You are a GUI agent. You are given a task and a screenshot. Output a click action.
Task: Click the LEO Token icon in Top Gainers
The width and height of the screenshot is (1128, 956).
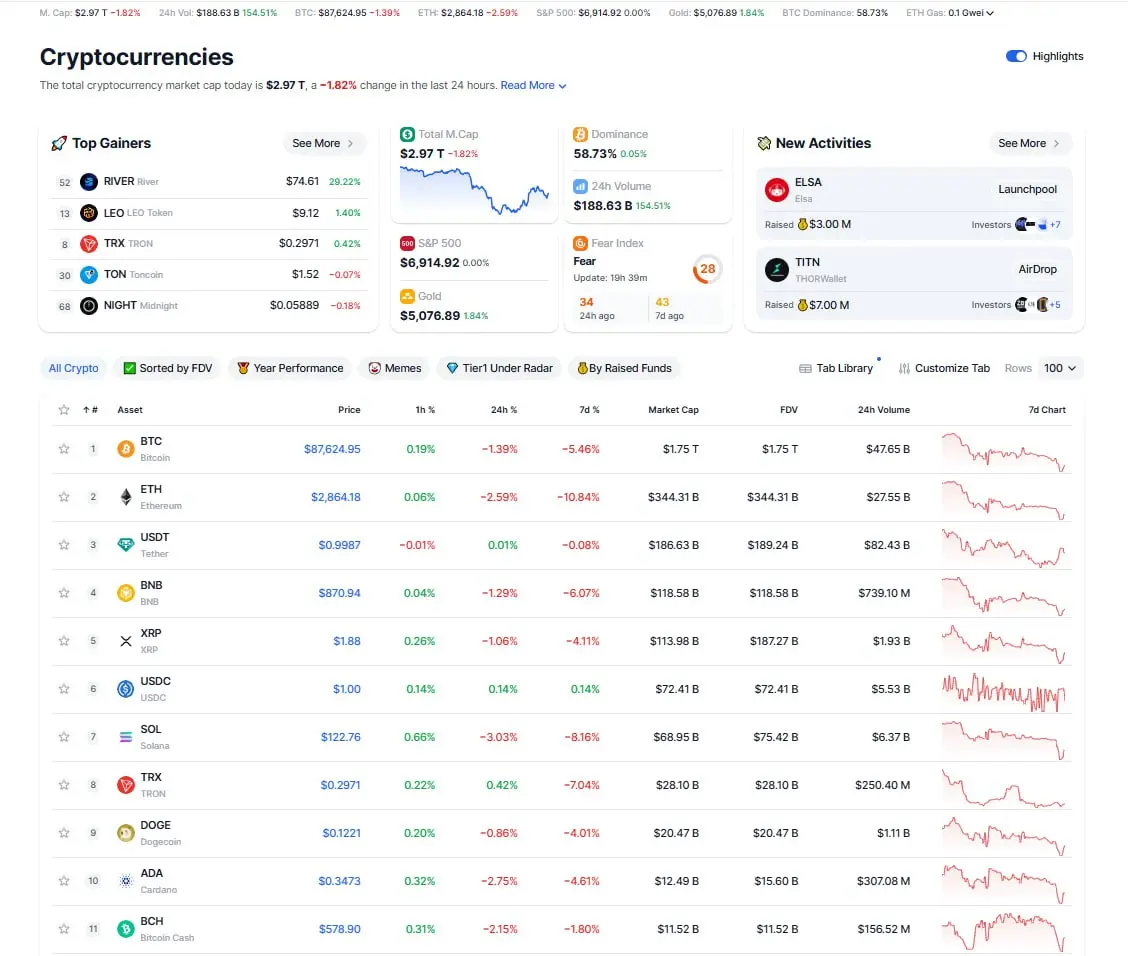[88, 213]
